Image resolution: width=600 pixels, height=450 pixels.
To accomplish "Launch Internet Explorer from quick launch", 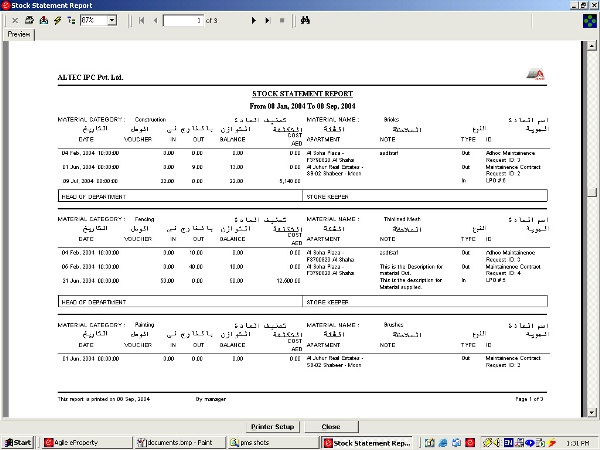I will tap(443, 443).
